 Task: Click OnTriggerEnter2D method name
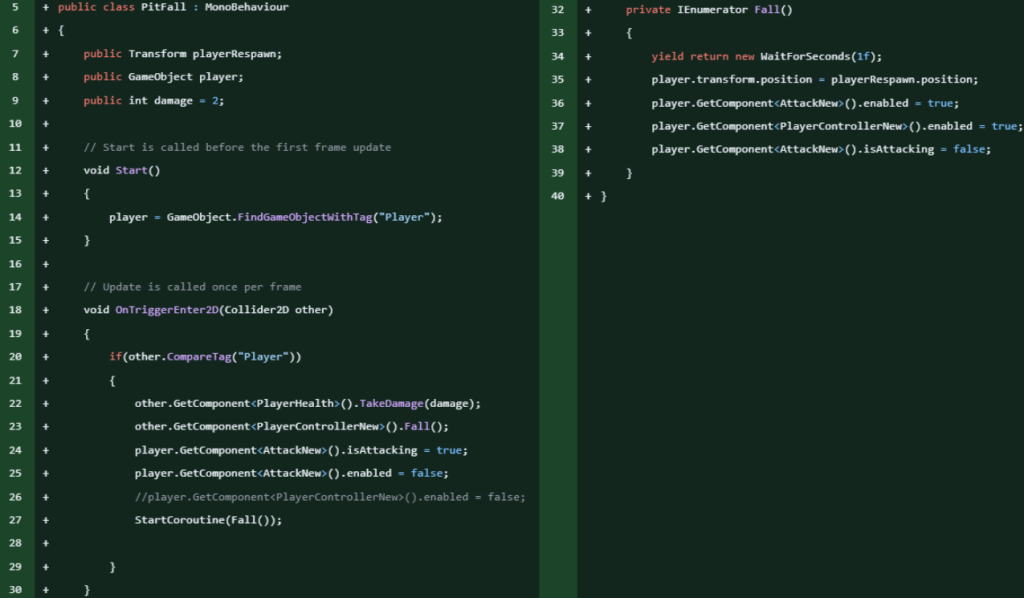click(x=167, y=310)
